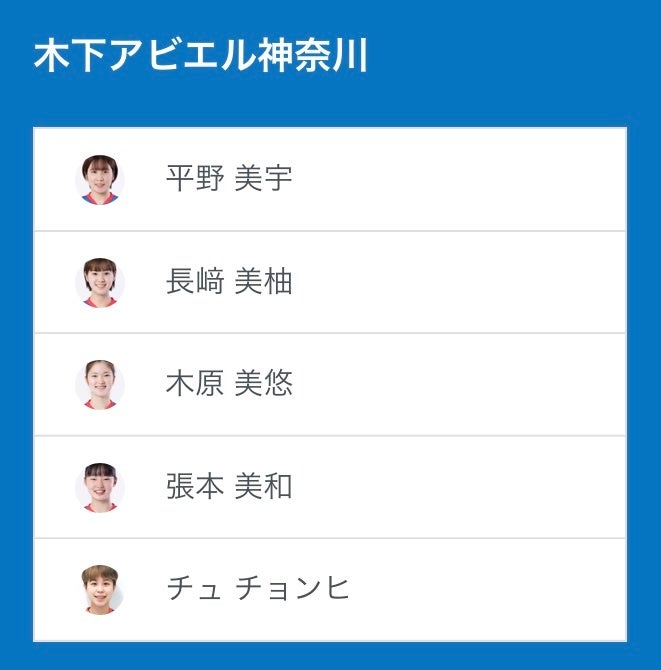Viewport: 661px width, 670px height.
Task: Click 平野 美宇's profile photo
Action: tap(100, 180)
